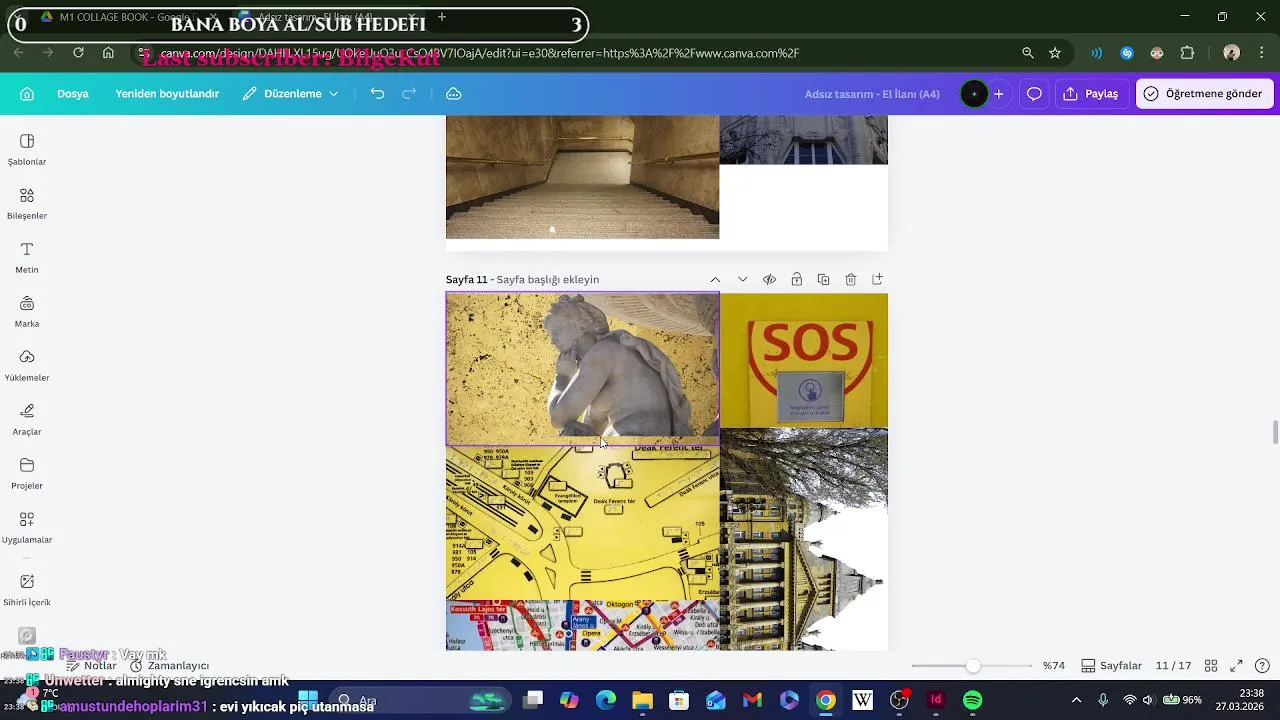The image size is (1280, 720).
Task: Toggle the Notlar notes panel
Action: 91,666
